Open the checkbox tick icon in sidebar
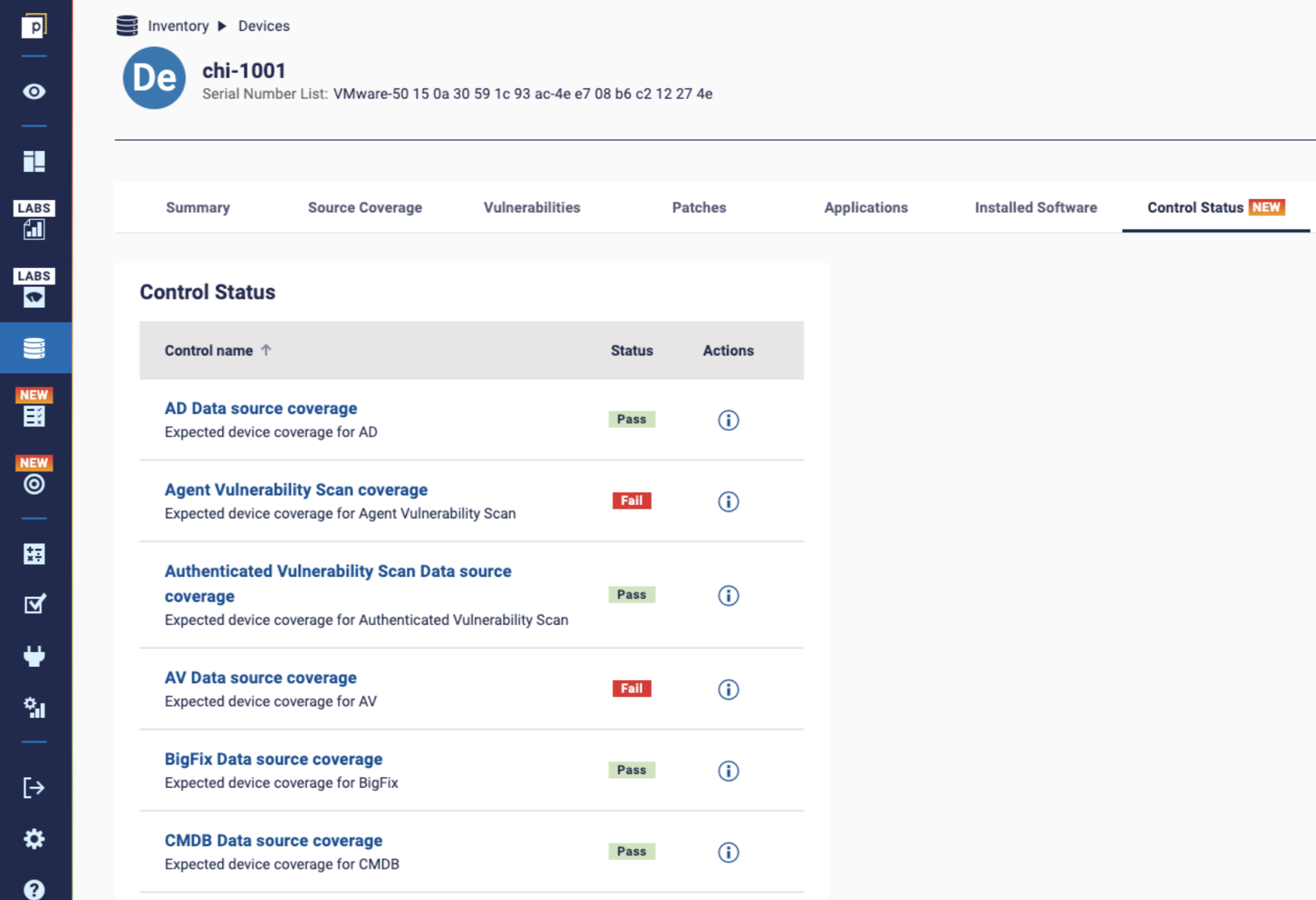This screenshot has height=900, width=1316. (34, 604)
